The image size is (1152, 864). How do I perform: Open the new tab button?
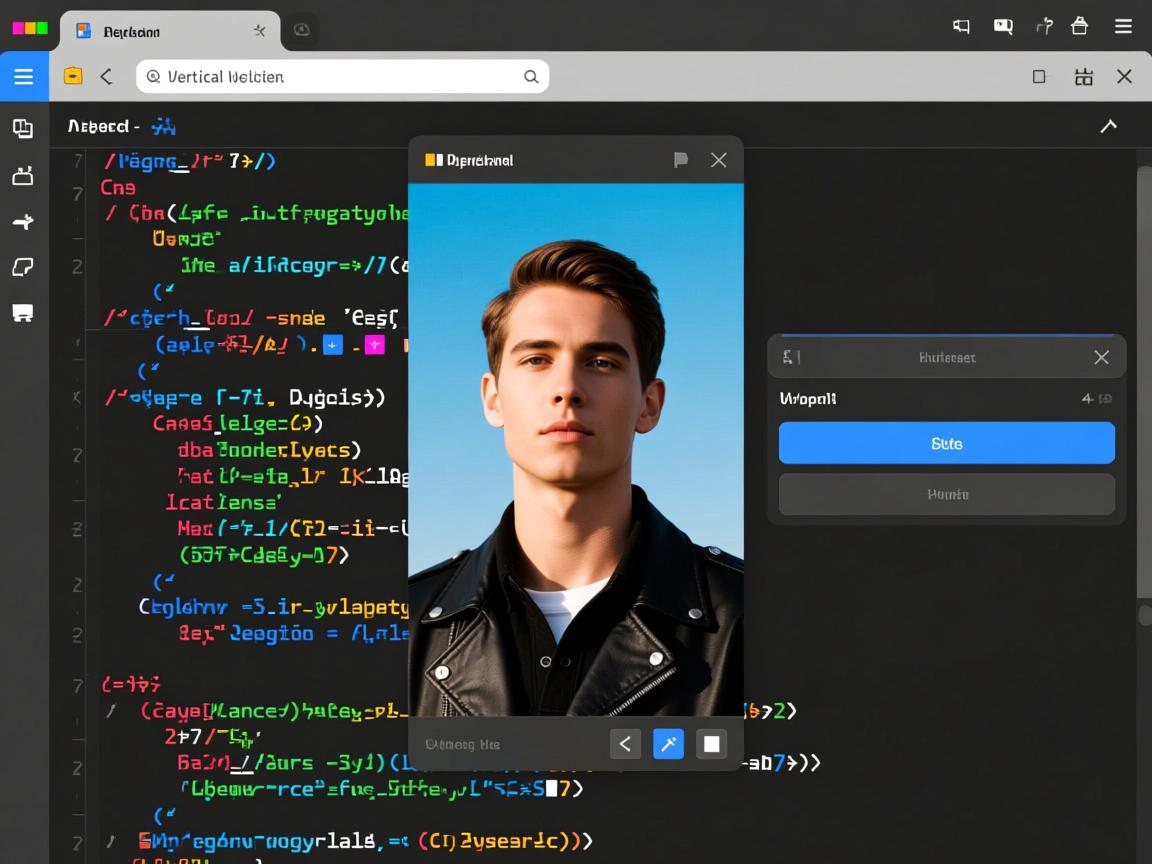[x=301, y=30]
